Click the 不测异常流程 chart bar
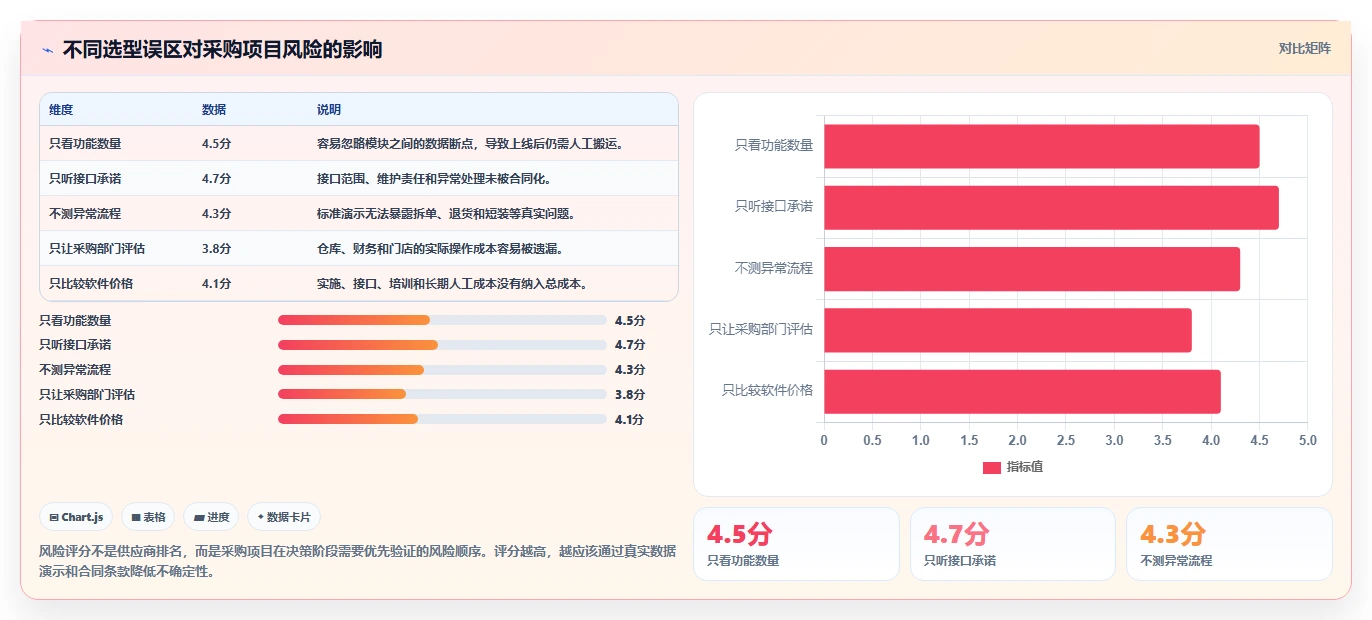Viewport: 1372px width, 620px height. pos(1032,269)
